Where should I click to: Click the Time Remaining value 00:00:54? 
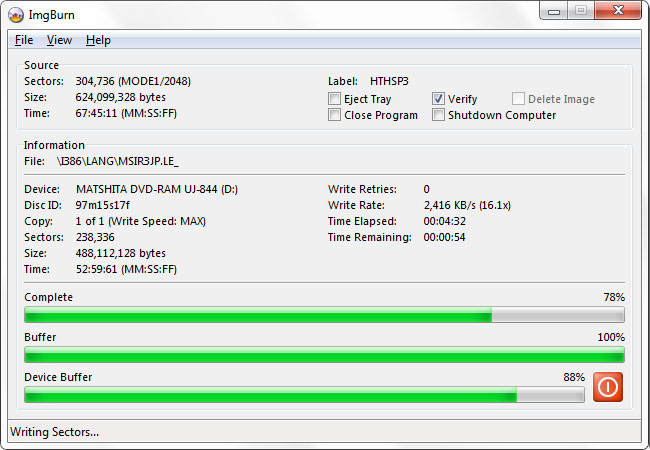click(x=444, y=237)
